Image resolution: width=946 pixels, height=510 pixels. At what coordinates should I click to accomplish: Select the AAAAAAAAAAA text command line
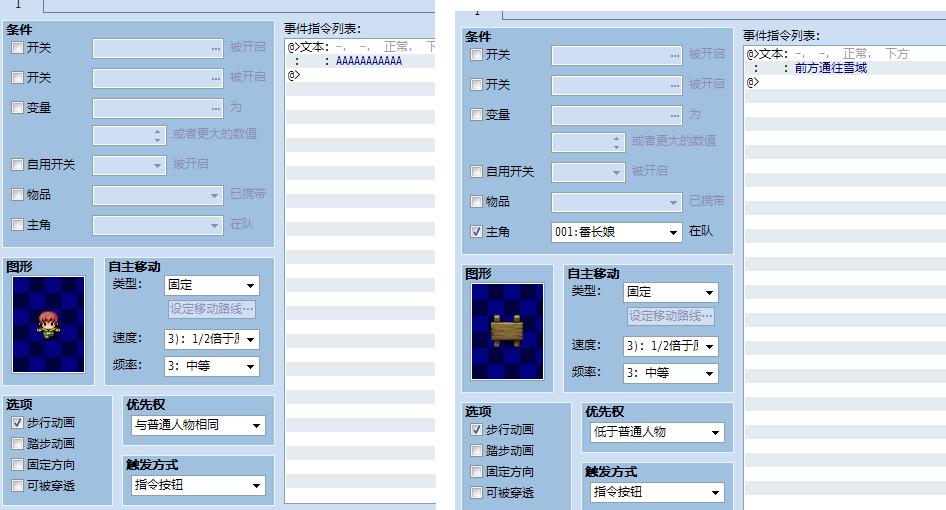click(x=360, y=61)
